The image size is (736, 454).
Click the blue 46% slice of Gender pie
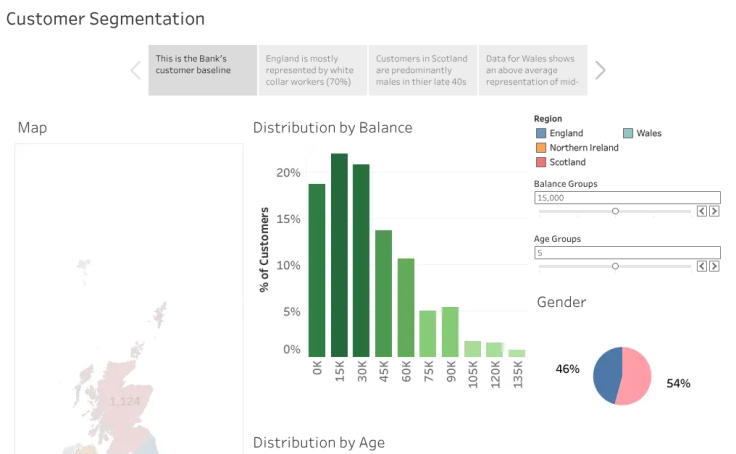tap(606, 376)
